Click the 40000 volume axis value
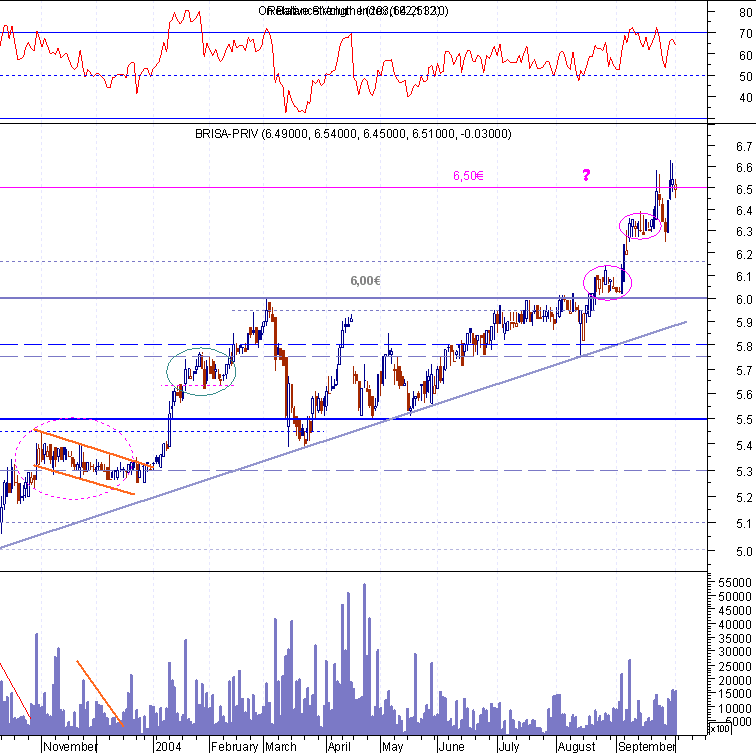The image size is (756, 753). coord(735,624)
